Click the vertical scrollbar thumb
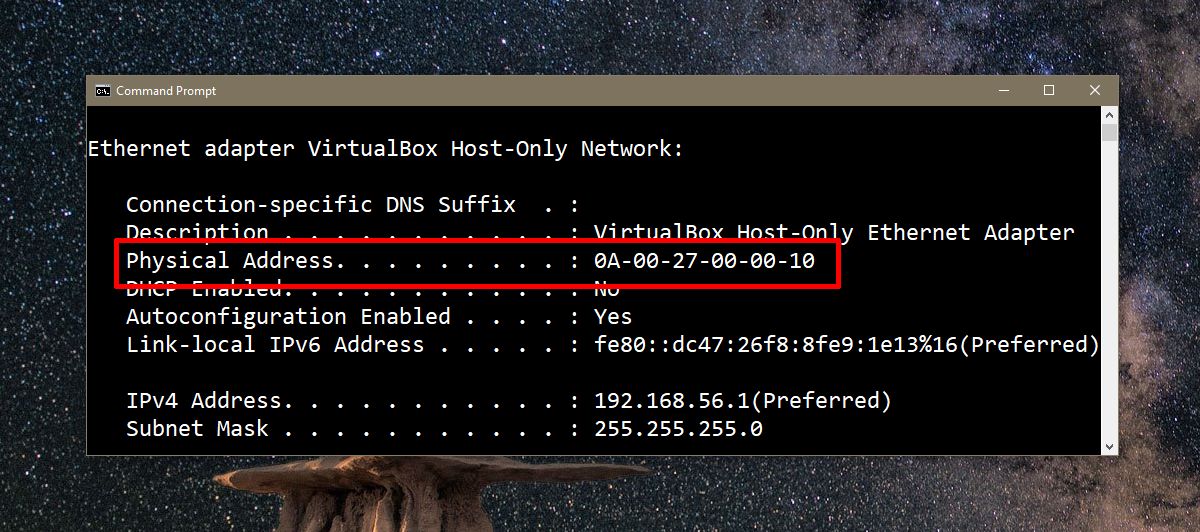The width and height of the screenshot is (1200, 532). click(1109, 133)
